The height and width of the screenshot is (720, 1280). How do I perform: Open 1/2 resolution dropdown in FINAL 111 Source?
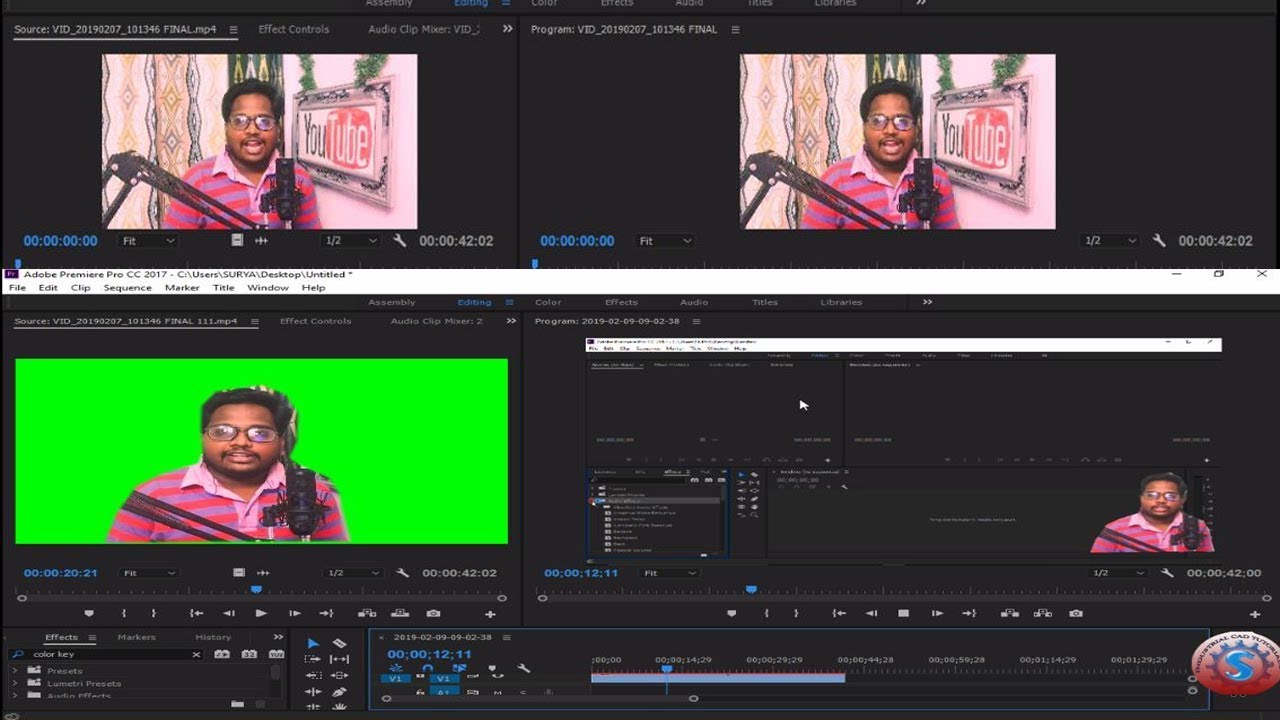[x=354, y=573]
